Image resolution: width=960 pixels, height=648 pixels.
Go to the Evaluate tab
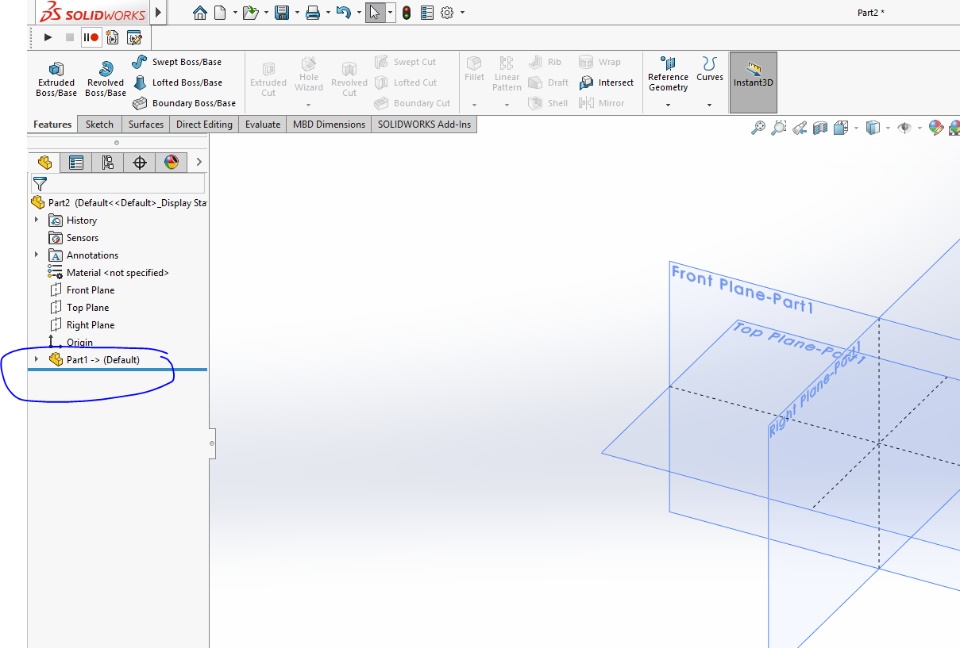(x=263, y=124)
